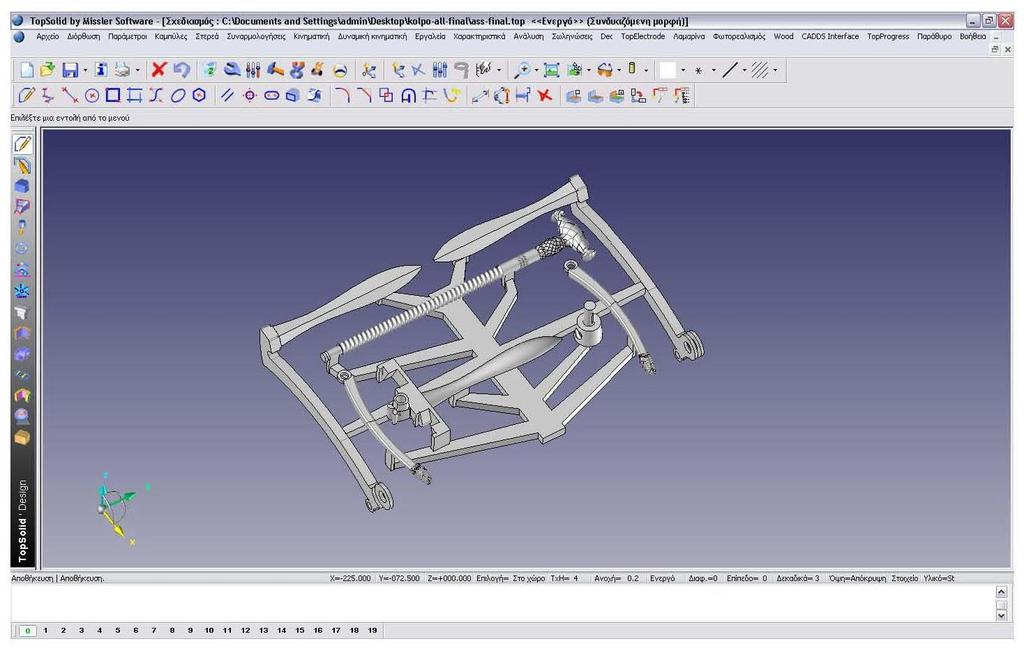This screenshot has width=1024, height=655.
Task: Select layer tab 5
Action: (x=118, y=631)
